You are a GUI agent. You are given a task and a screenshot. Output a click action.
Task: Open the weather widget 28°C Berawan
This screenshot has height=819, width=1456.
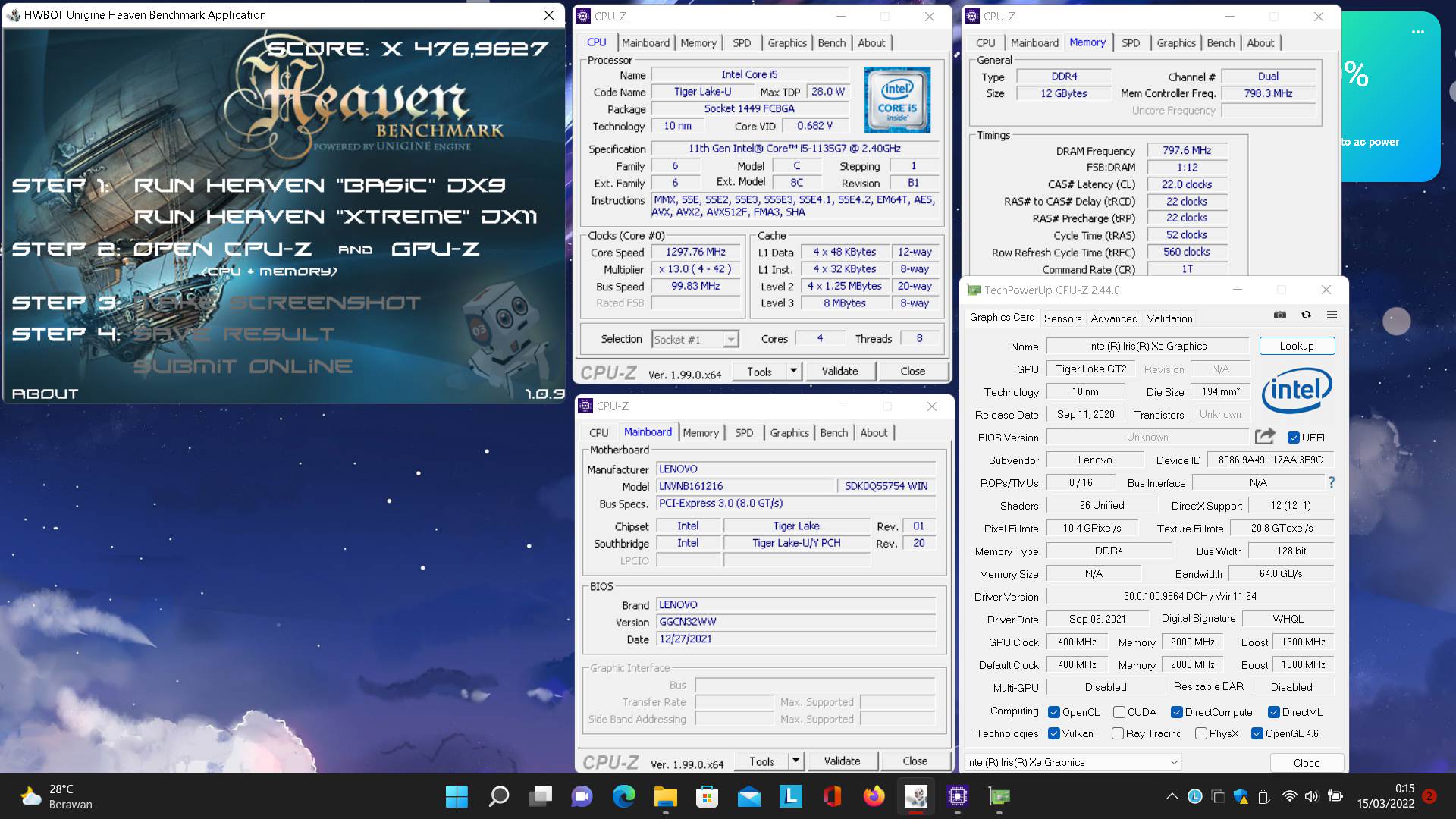[x=56, y=796]
